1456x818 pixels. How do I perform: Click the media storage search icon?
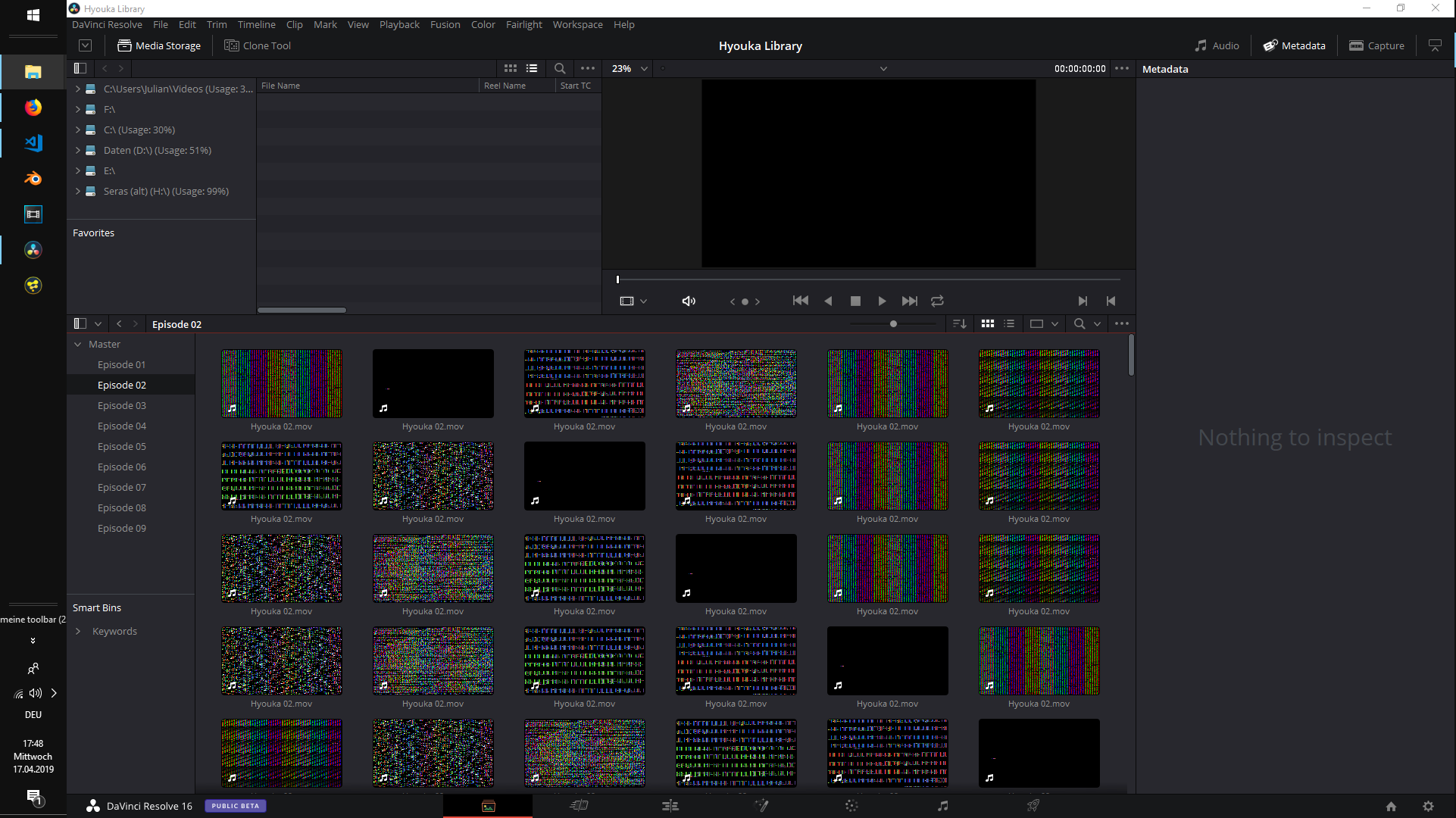560,68
